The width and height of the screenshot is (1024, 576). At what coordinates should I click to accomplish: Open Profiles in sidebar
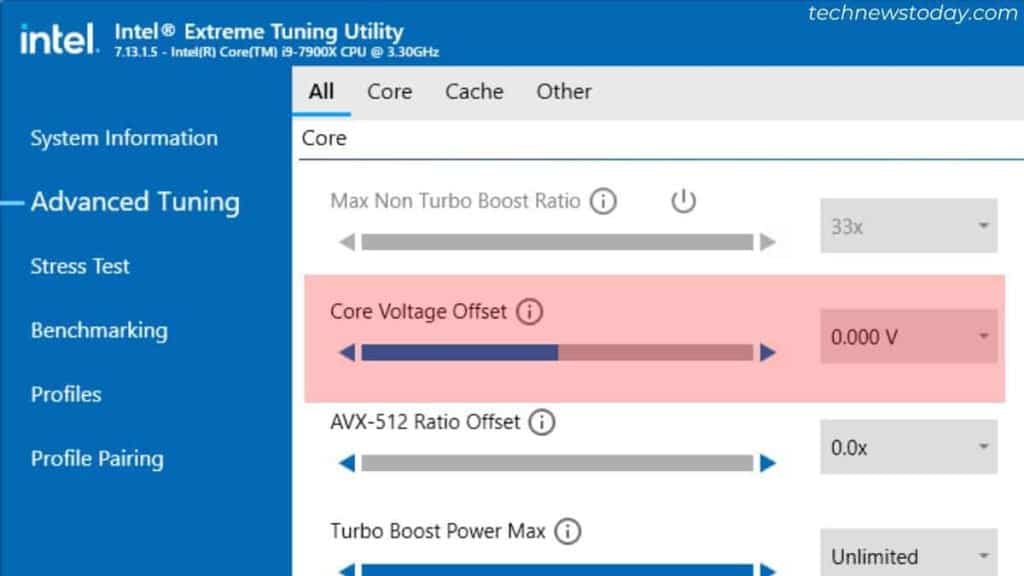pyautogui.click(x=66, y=394)
